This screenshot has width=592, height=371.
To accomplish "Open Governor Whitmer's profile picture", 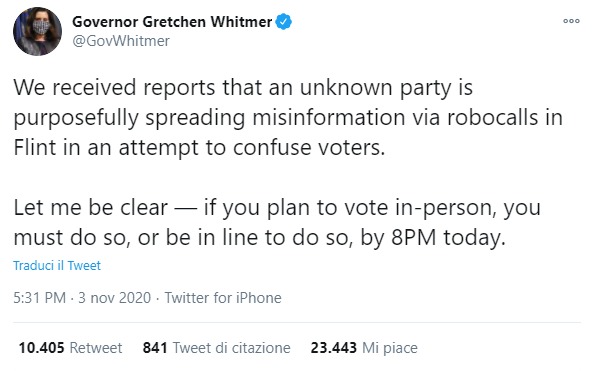I will point(37,31).
